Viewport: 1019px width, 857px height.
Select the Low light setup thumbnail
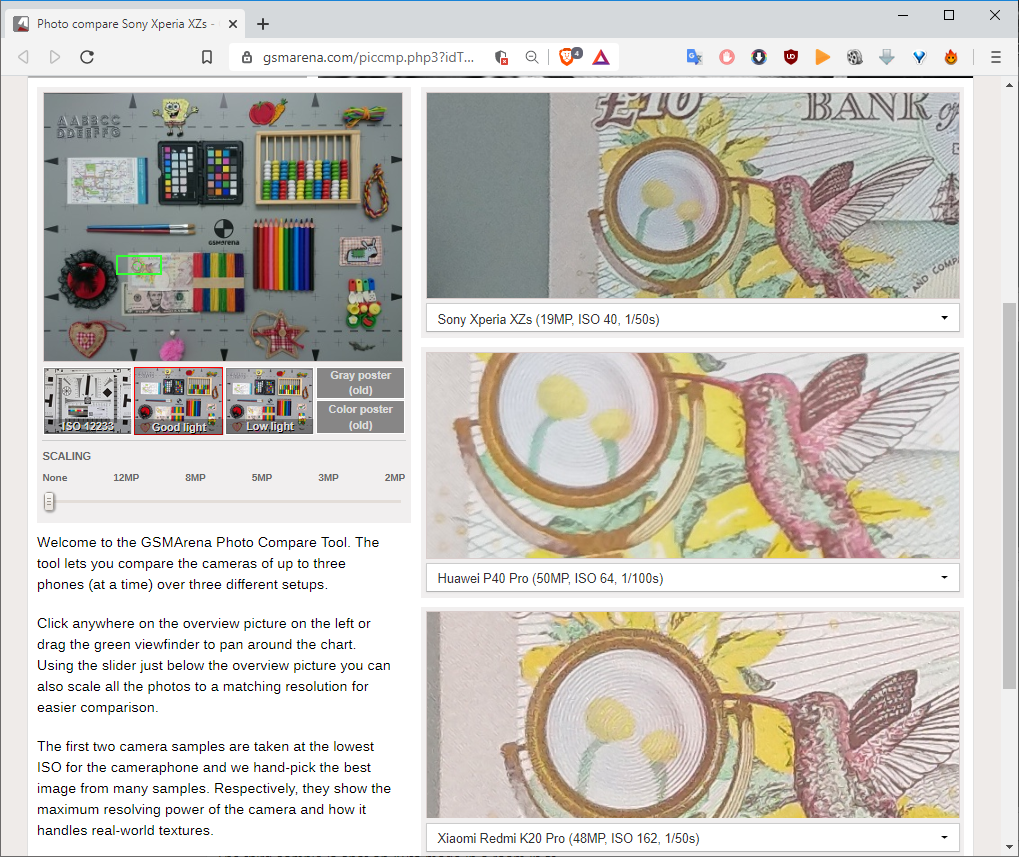click(270, 401)
